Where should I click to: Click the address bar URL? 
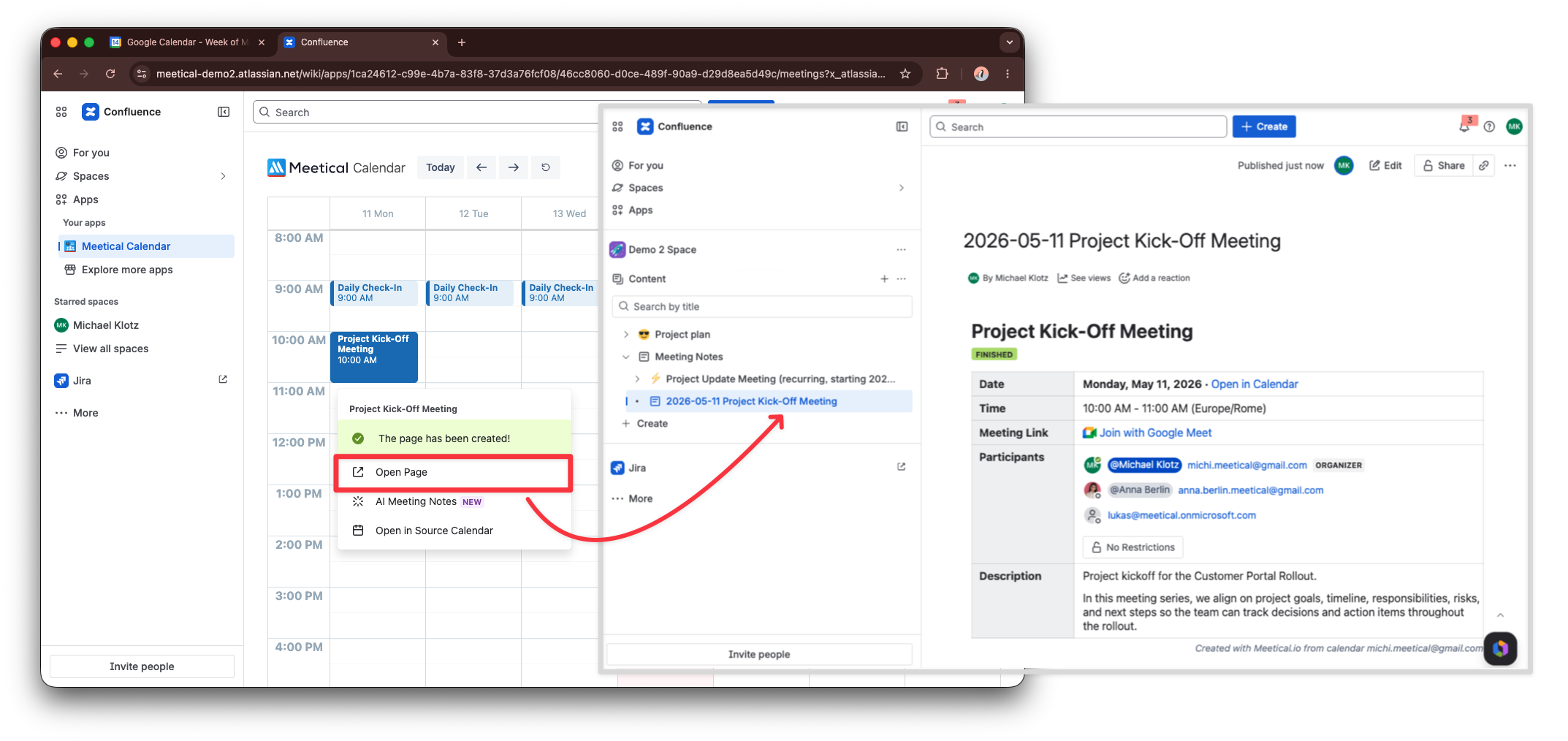coord(520,74)
